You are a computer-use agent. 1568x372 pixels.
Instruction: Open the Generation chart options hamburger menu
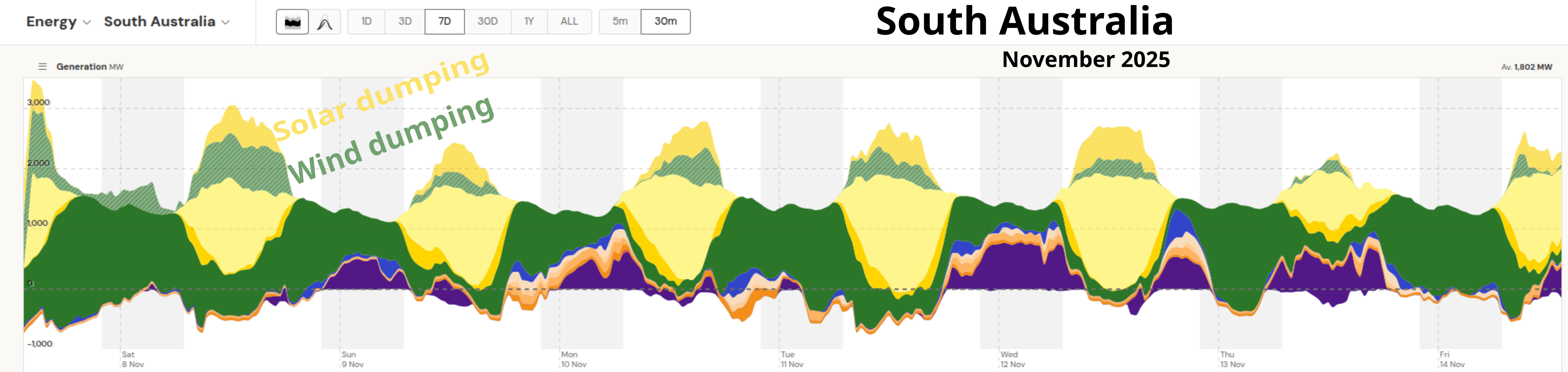(x=43, y=66)
